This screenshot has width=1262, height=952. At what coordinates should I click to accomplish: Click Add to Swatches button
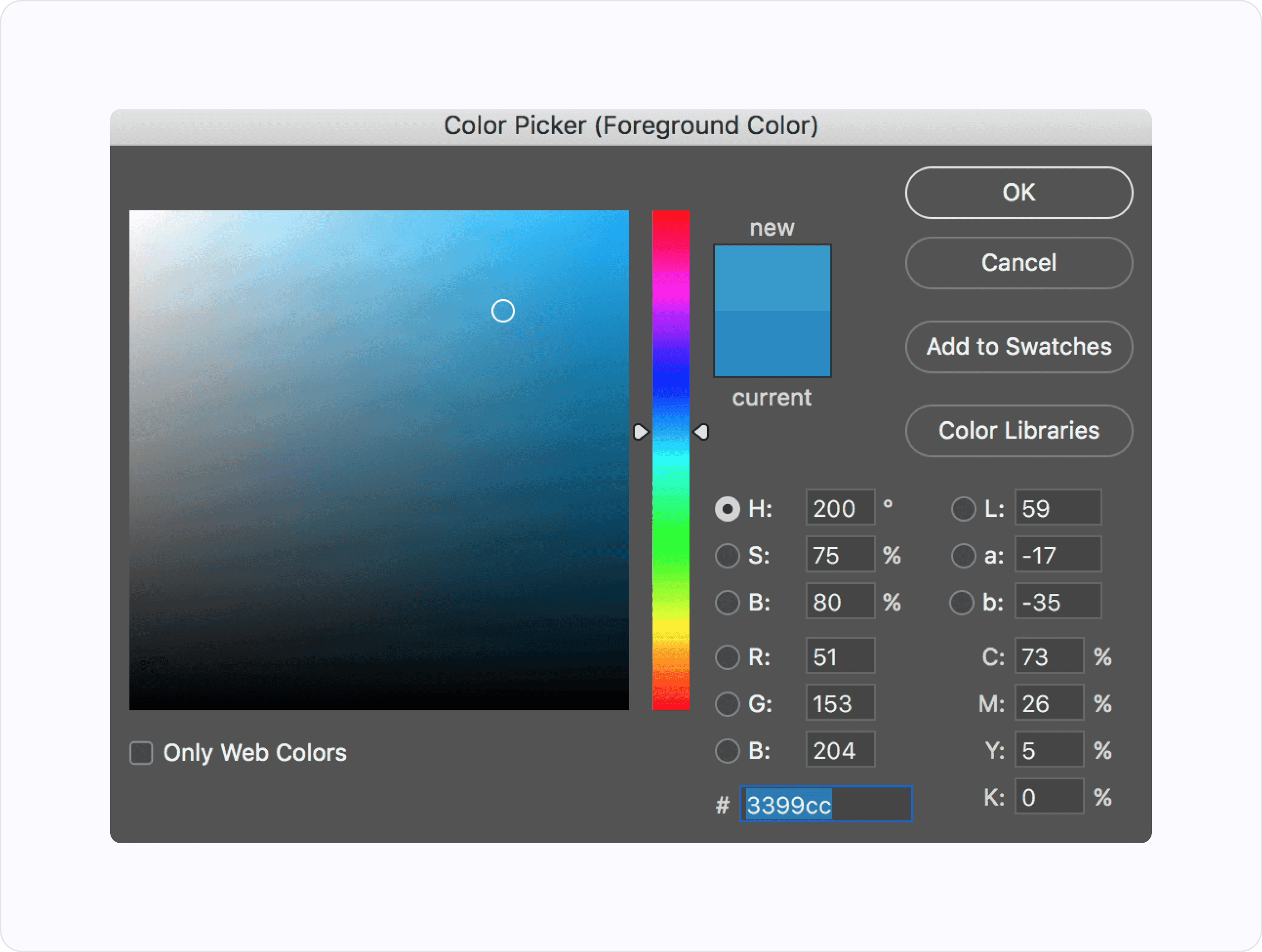[1017, 346]
